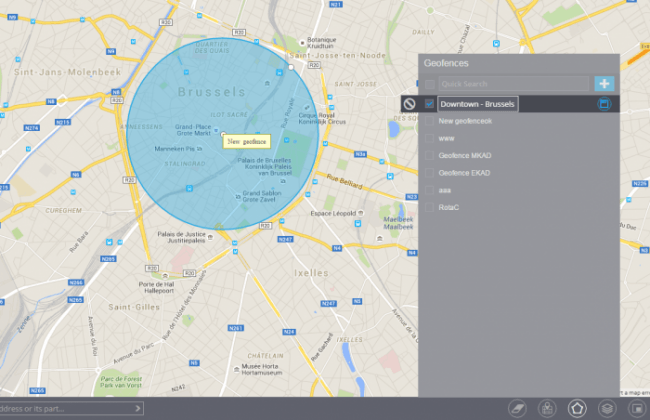650x420 pixels.
Task: Click the Maalbeek station label
Action: tap(398, 223)
